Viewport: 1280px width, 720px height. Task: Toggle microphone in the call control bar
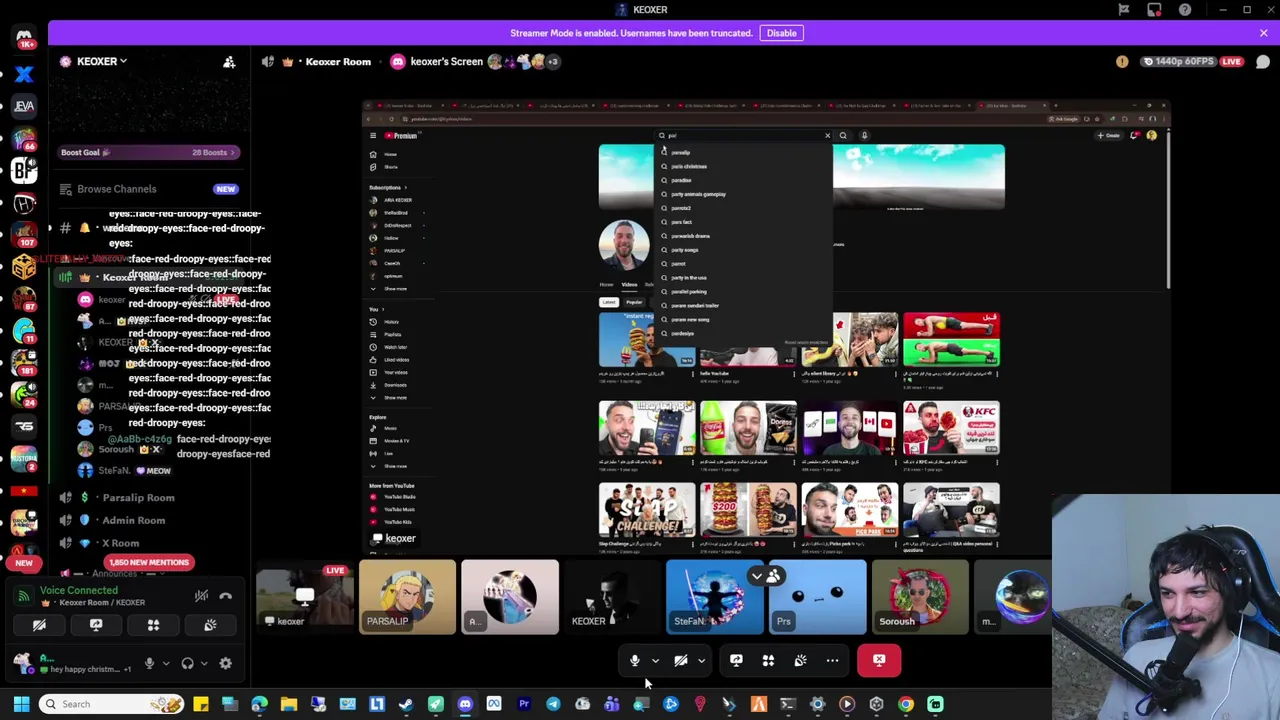click(x=634, y=660)
